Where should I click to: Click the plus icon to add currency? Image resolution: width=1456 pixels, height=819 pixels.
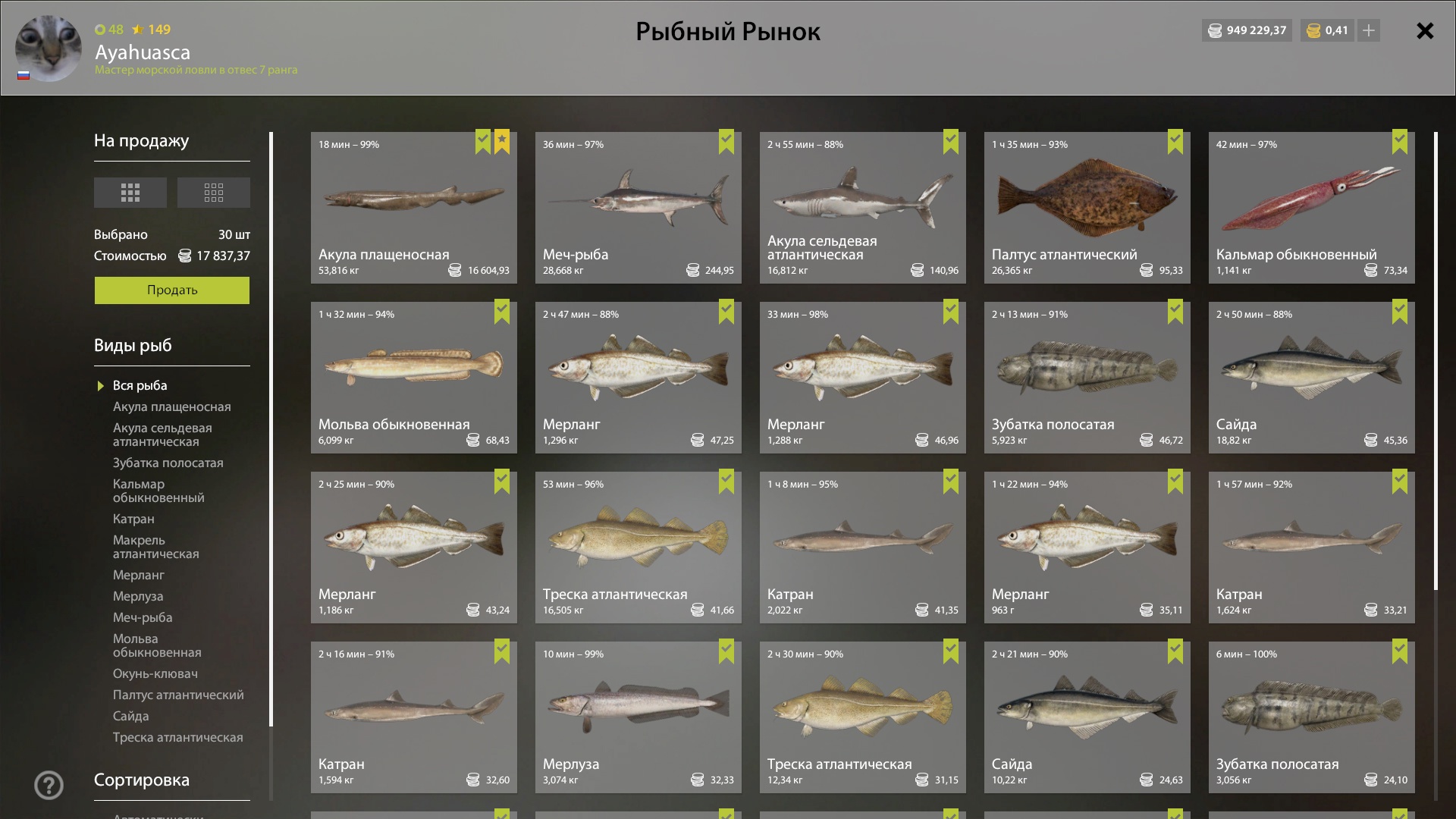pyautogui.click(x=1369, y=30)
